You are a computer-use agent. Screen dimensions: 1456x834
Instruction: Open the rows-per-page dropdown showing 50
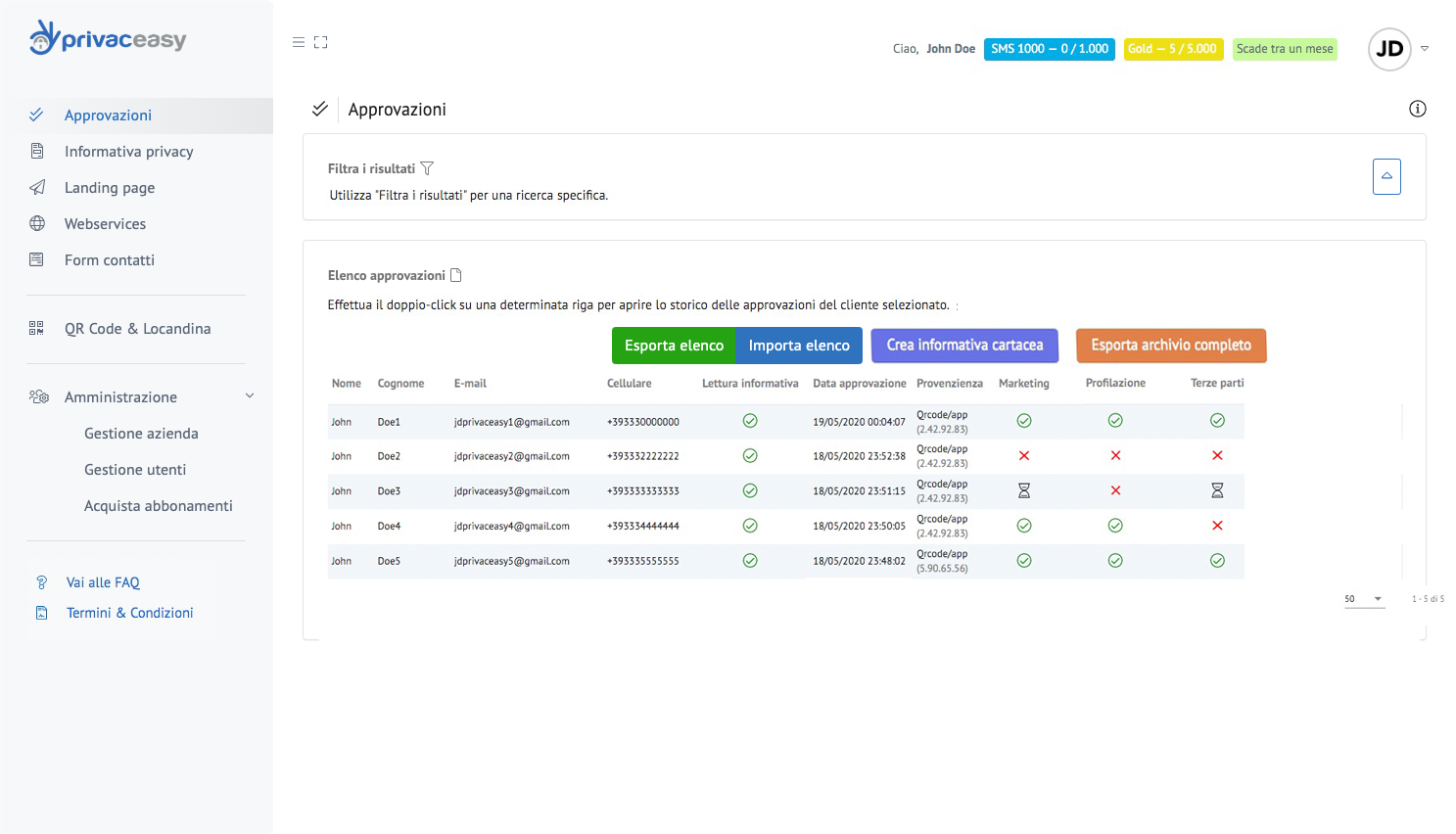point(1364,599)
